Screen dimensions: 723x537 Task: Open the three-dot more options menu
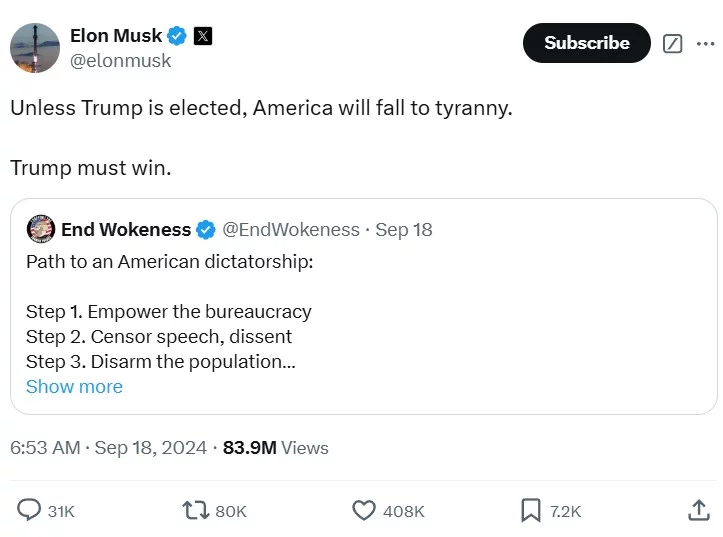pyautogui.click(x=706, y=44)
